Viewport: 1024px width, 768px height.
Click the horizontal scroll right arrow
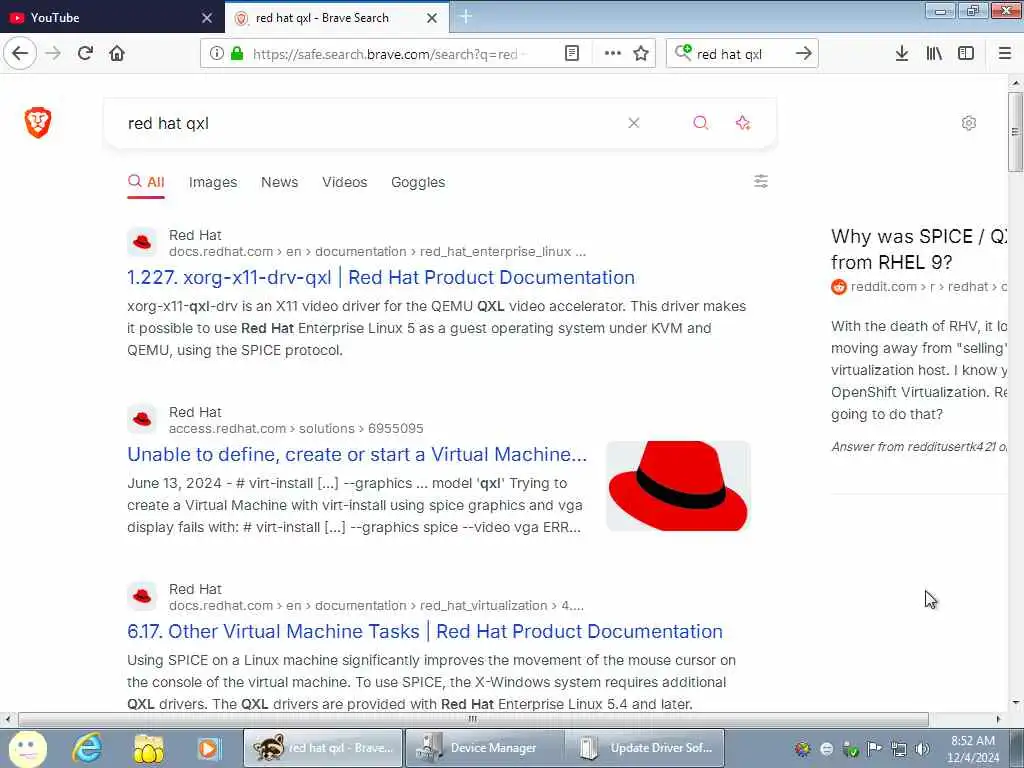click(998, 719)
